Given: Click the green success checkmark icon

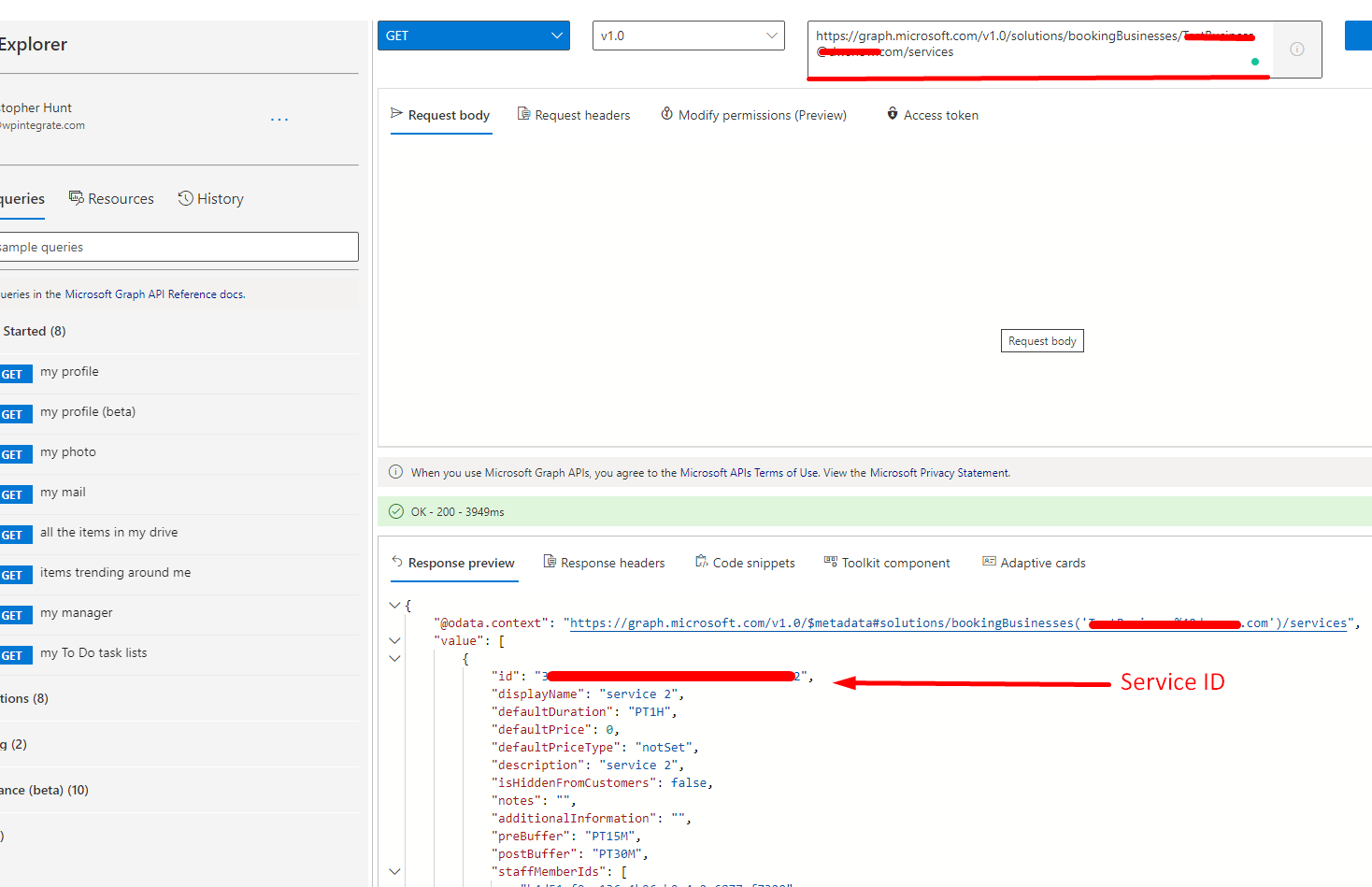Looking at the screenshot, I should point(395,511).
